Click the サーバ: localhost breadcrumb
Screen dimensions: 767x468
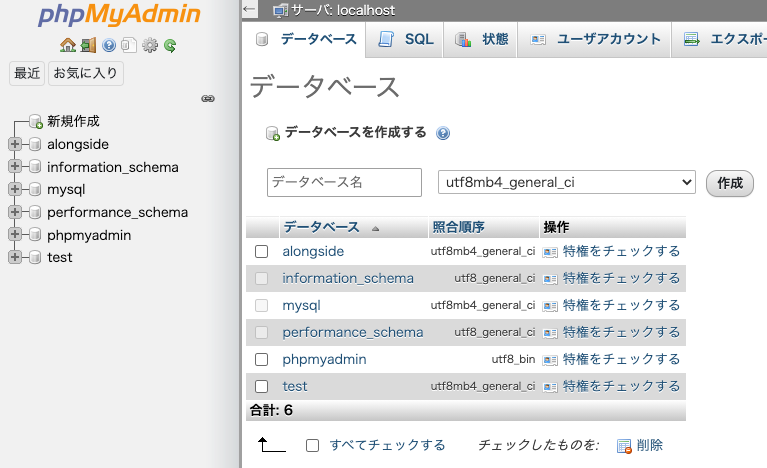click(342, 10)
